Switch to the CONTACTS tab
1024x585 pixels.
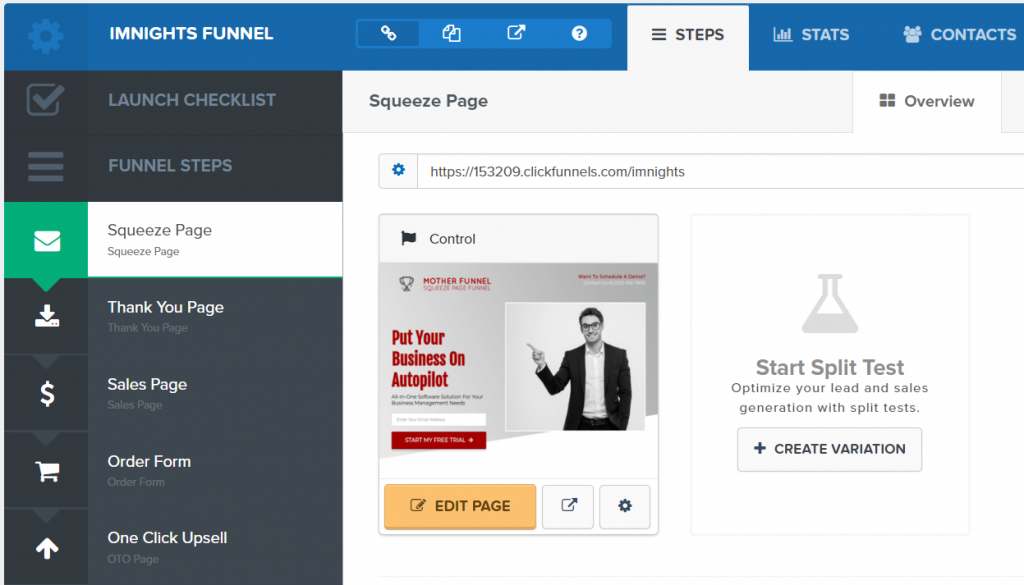tap(959, 35)
